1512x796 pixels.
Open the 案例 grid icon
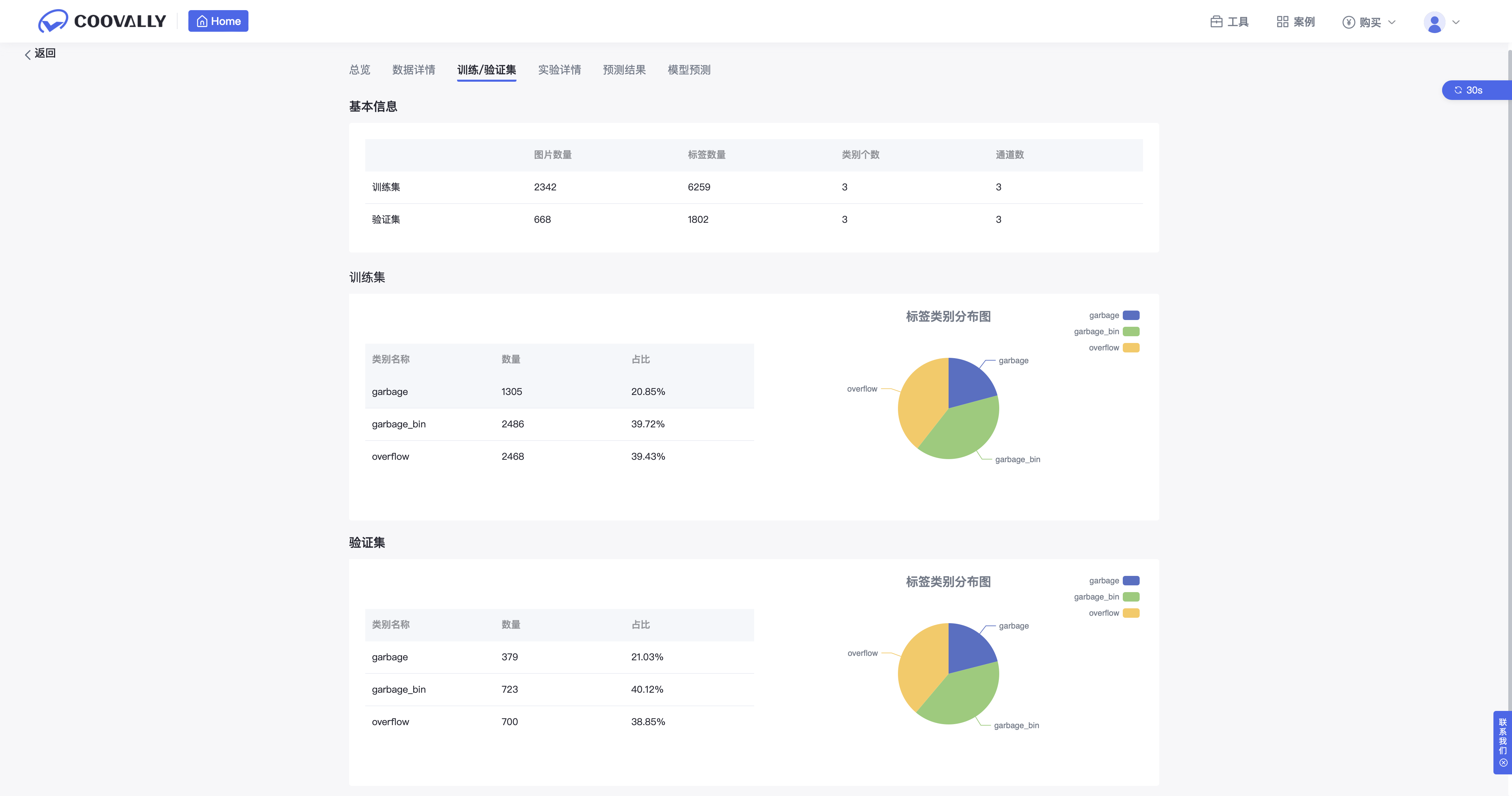1282,22
